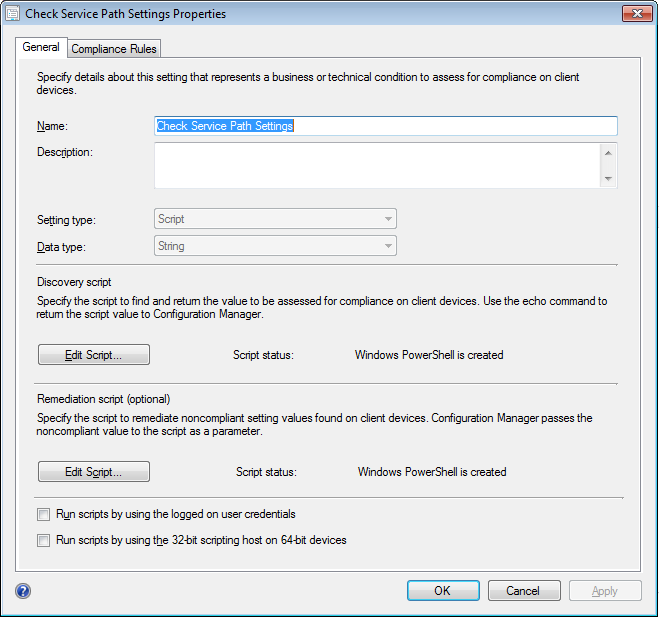Close the Properties dialog window
Image resolution: width=659 pixels, height=617 pixels.
tap(637, 13)
